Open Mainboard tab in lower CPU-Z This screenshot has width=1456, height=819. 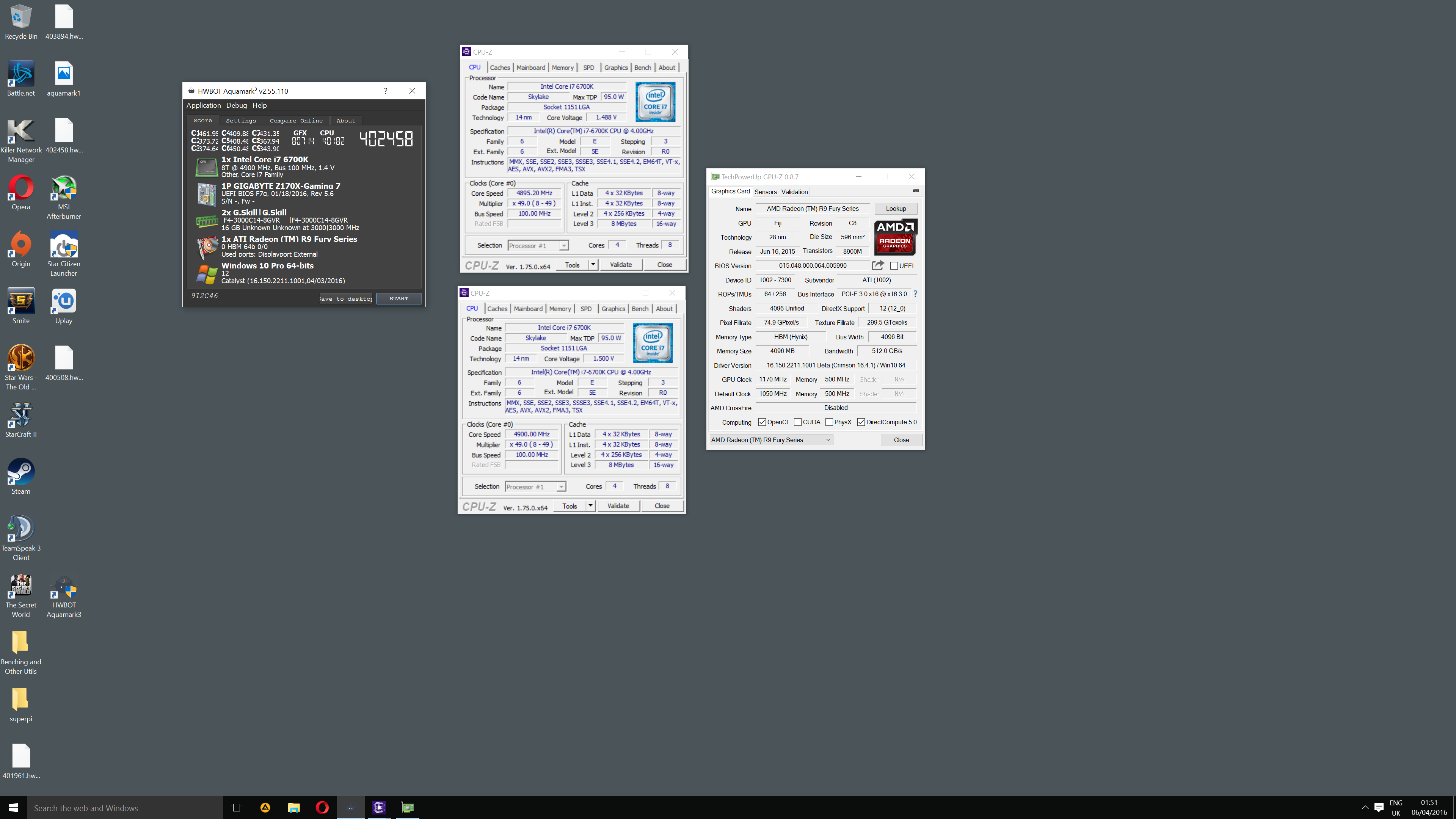(528, 309)
